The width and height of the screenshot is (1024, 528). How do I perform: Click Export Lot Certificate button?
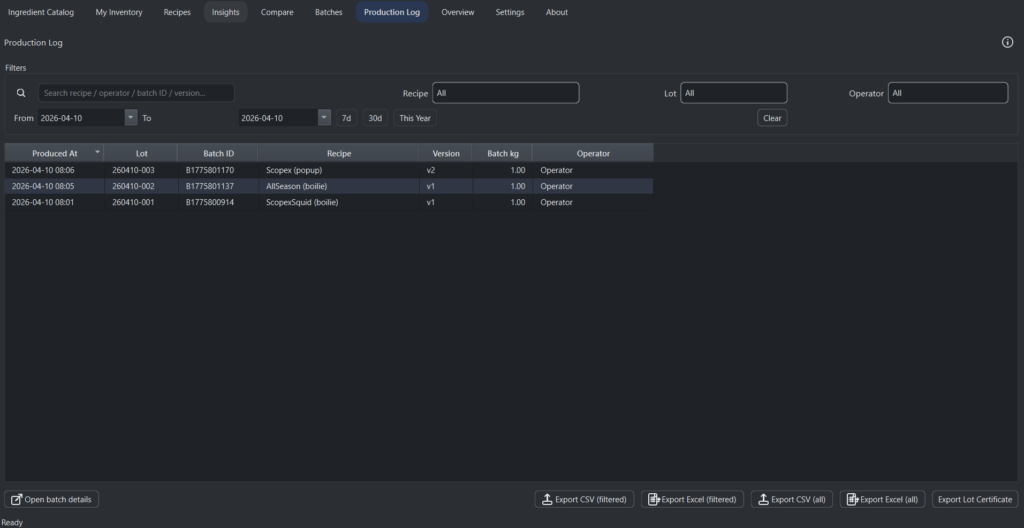click(975, 499)
